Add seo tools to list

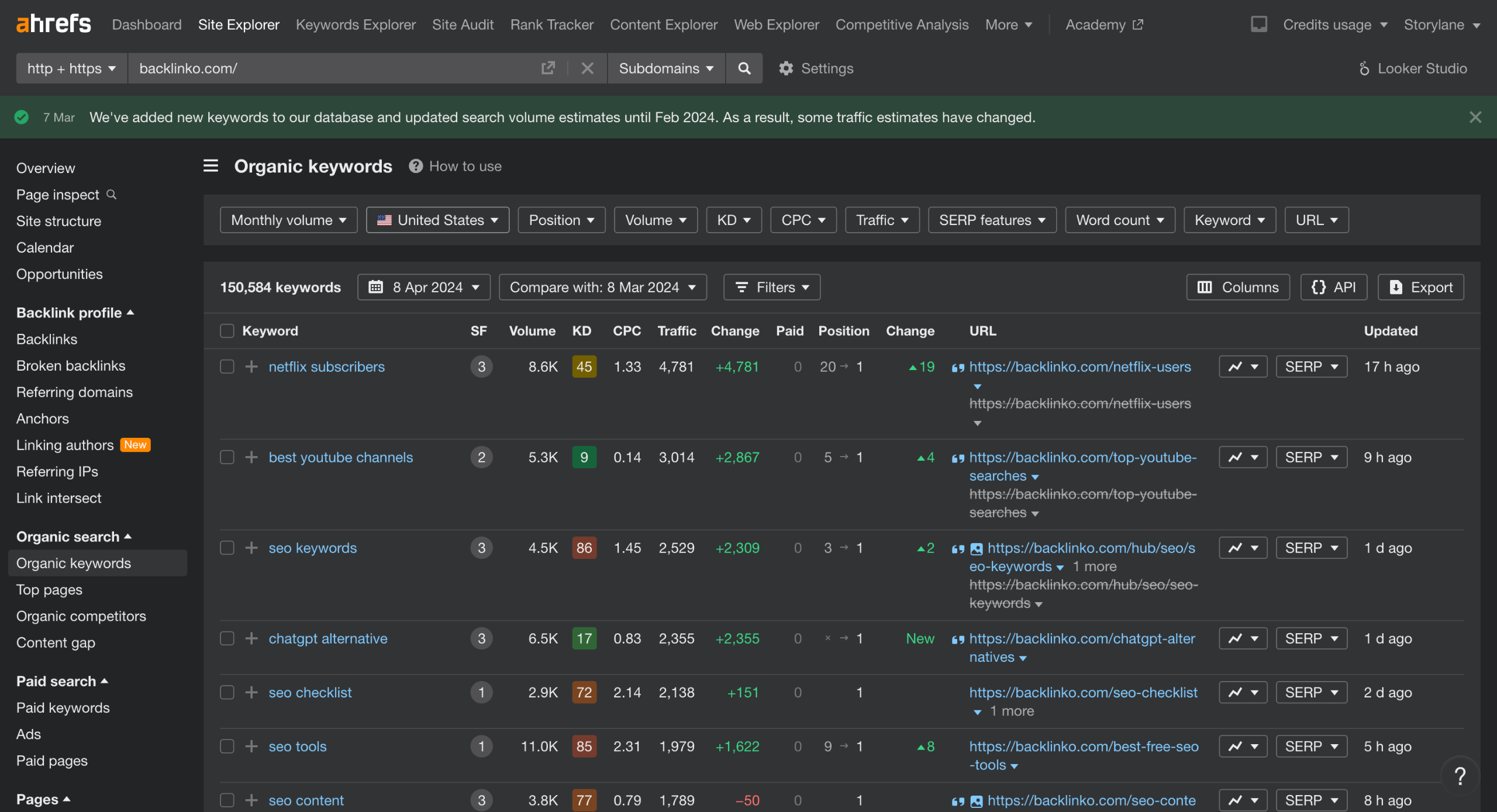click(251, 747)
